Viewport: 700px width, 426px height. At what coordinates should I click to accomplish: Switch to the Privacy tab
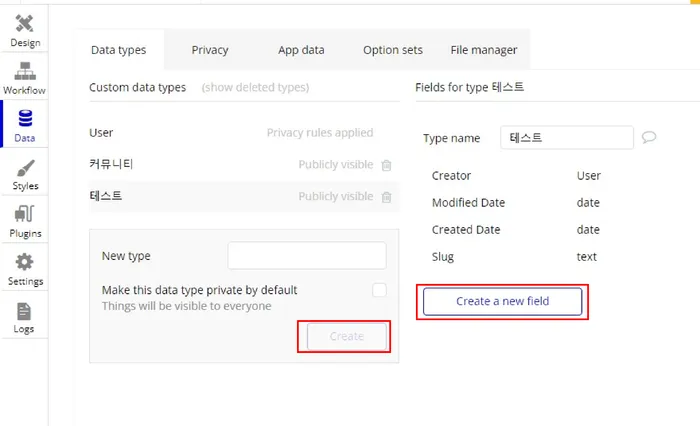coord(210,50)
